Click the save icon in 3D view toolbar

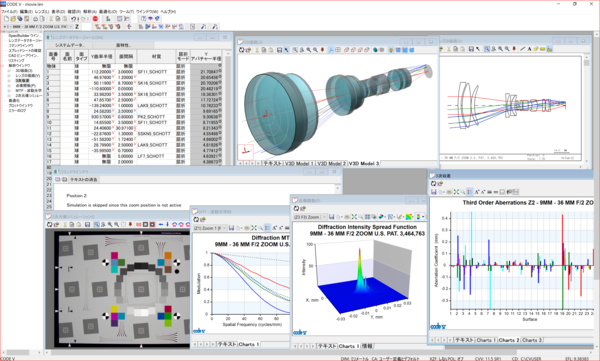(279, 50)
